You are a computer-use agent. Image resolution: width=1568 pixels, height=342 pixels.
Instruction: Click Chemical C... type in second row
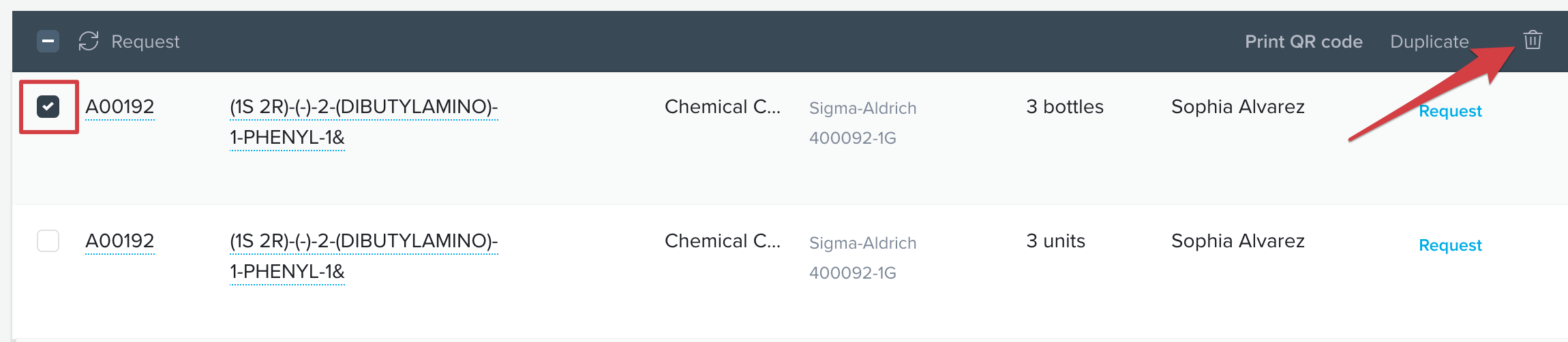pos(723,241)
